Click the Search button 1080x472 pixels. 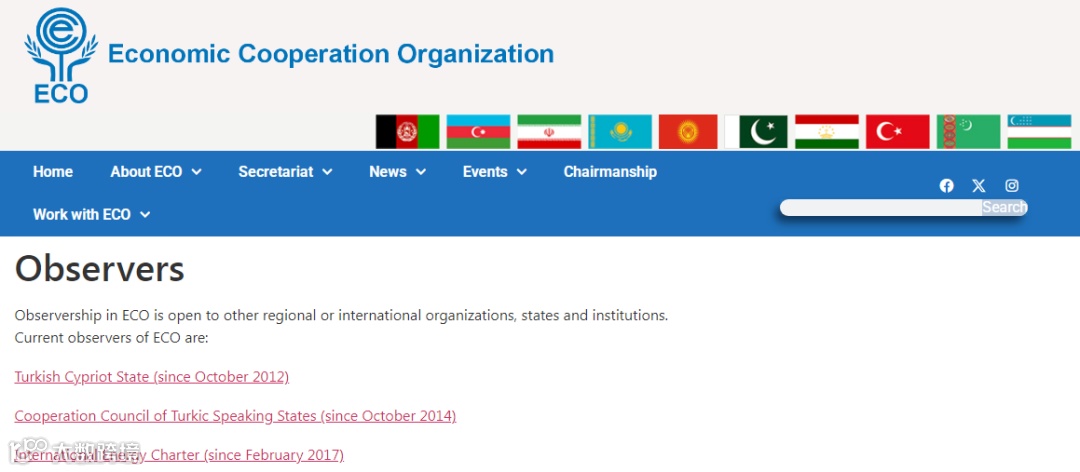click(x=1005, y=207)
